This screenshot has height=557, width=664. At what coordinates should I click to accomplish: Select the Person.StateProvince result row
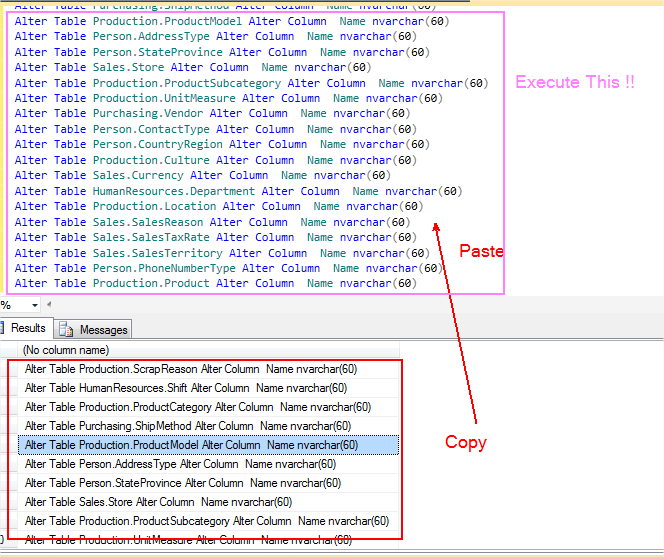(x=183, y=483)
